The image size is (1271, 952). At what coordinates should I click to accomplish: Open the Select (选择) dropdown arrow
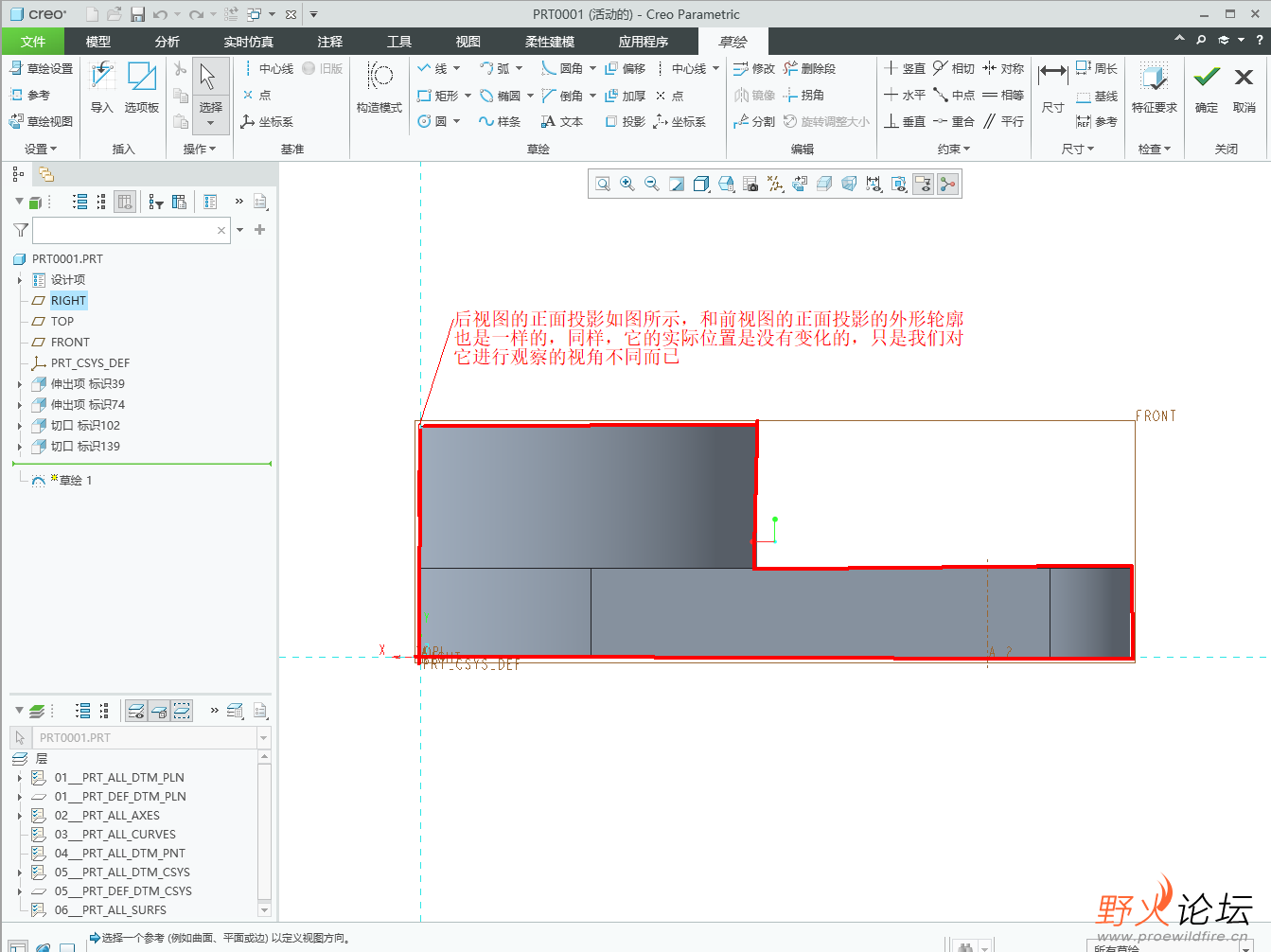pos(210,123)
